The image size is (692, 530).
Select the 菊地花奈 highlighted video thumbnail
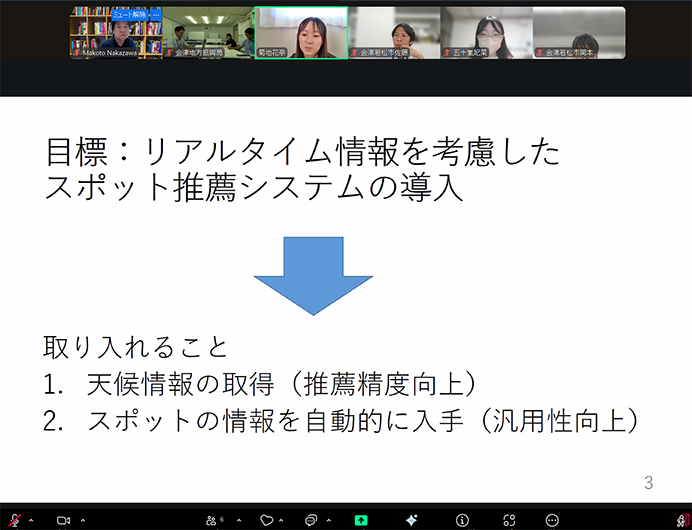(x=301, y=33)
